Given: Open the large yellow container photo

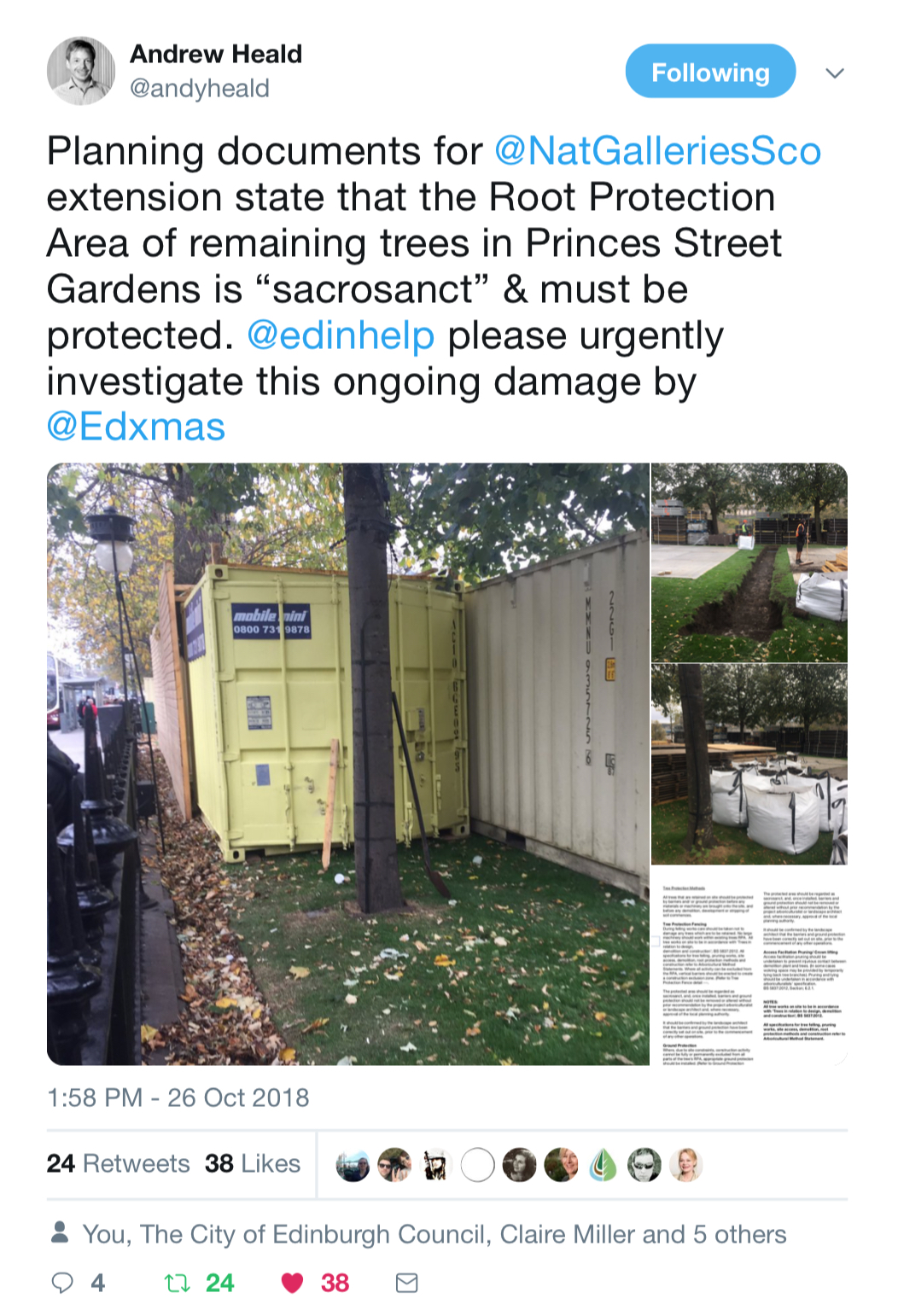Looking at the screenshot, I should click(x=347, y=764).
